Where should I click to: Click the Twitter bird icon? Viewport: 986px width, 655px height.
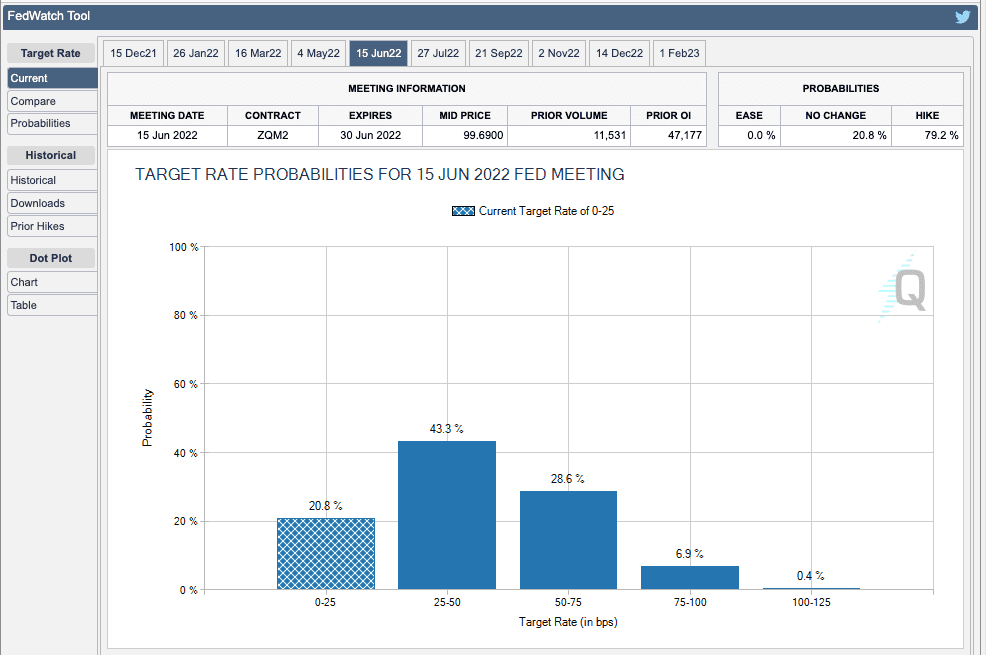963,17
